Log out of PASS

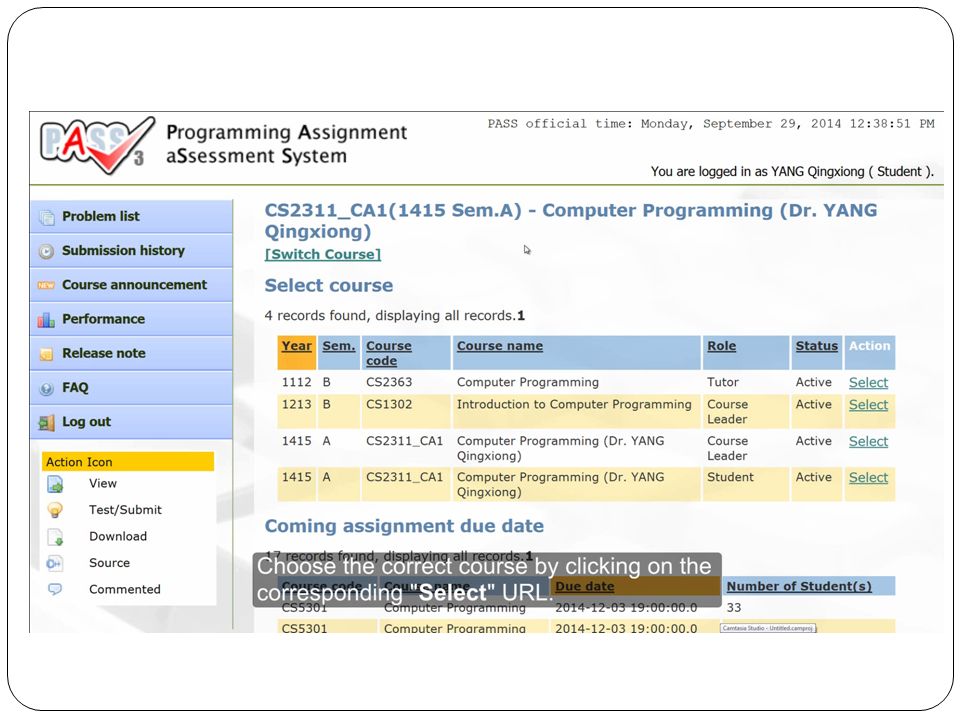click(x=131, y=422)
